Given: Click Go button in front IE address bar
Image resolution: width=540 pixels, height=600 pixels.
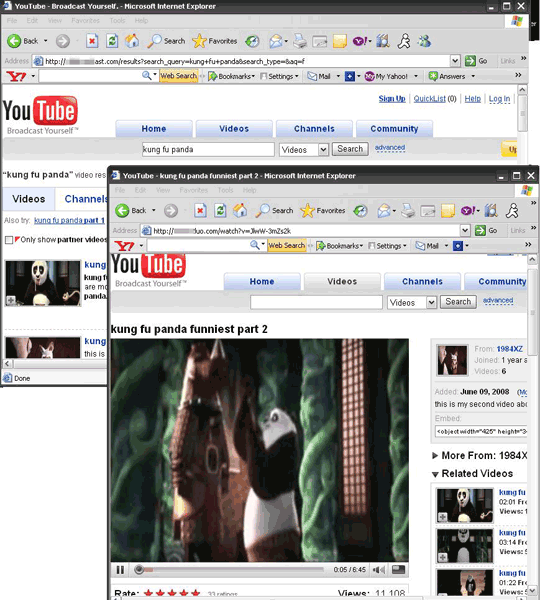Looking at the screenshot, I should 486,230.
